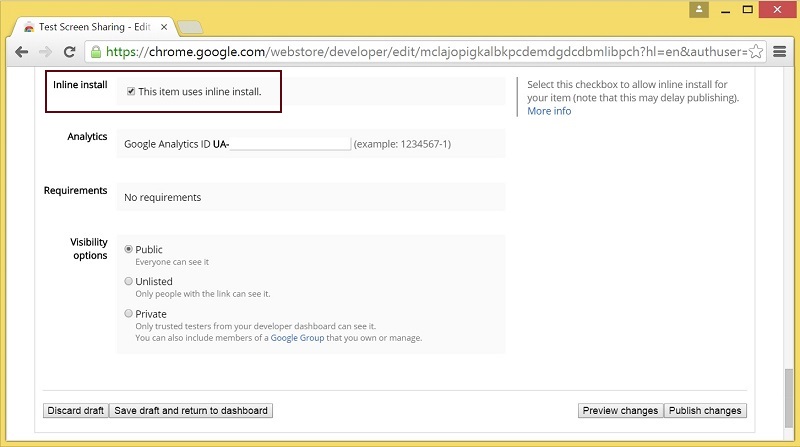Close the Test Screen Sharing tab

pyautogui.click(x=161, y=27)
